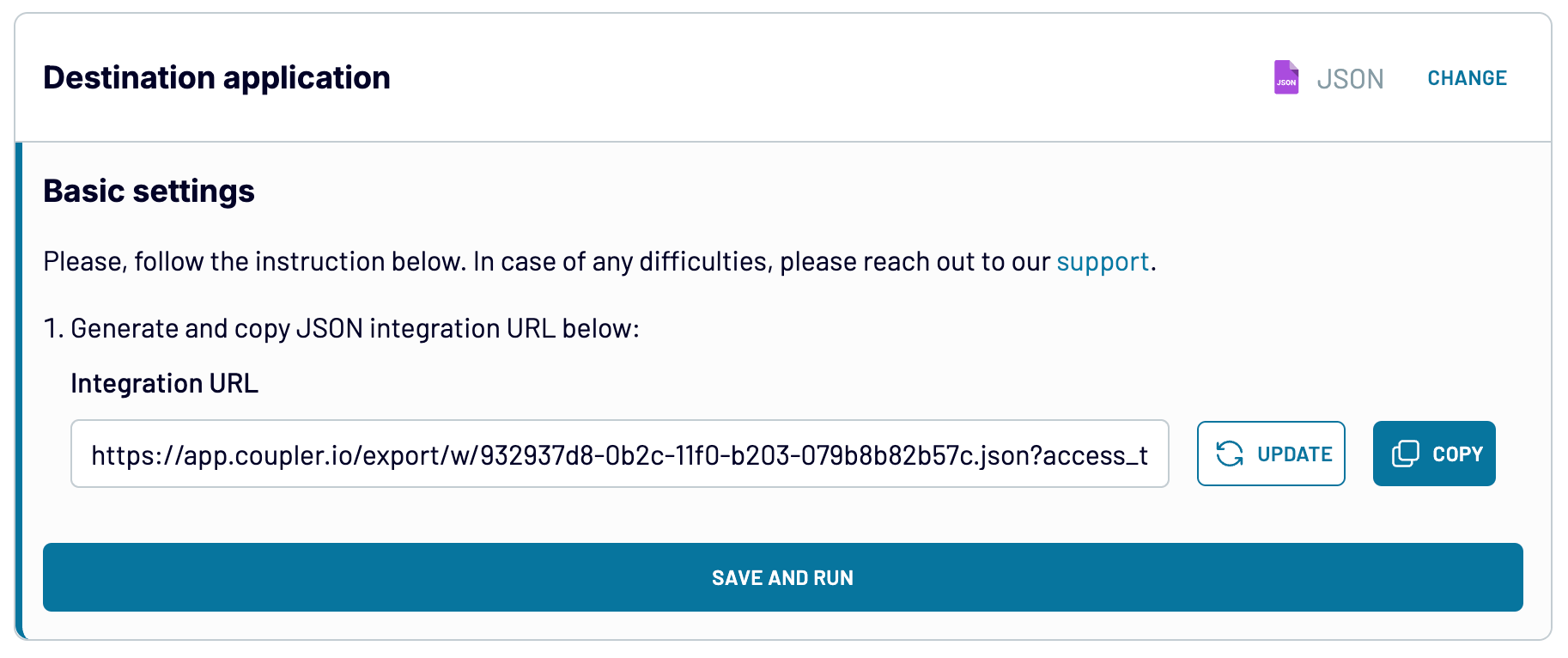Click the duplicate-pages icon on COPY
1568x658 pixels.
(1405, 454)
